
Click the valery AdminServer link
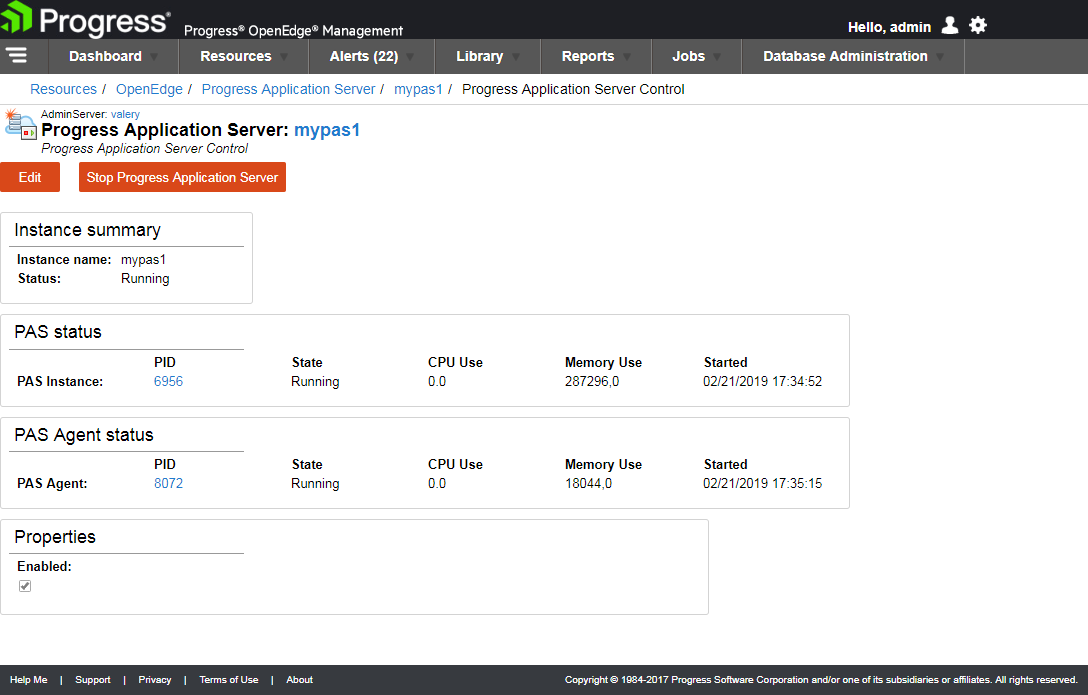(125, 115)
